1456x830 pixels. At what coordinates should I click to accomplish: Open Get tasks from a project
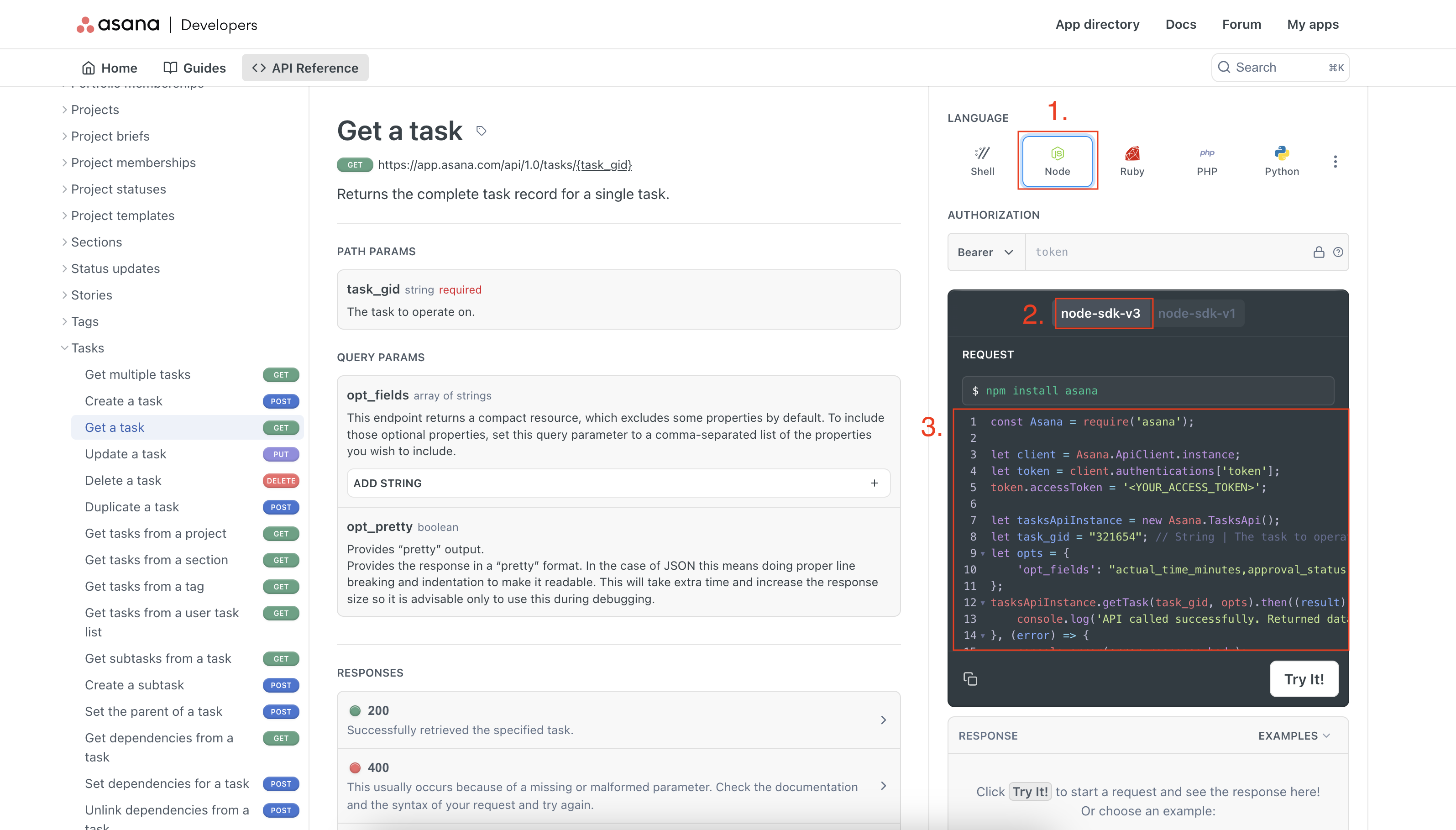click(188, 534)
